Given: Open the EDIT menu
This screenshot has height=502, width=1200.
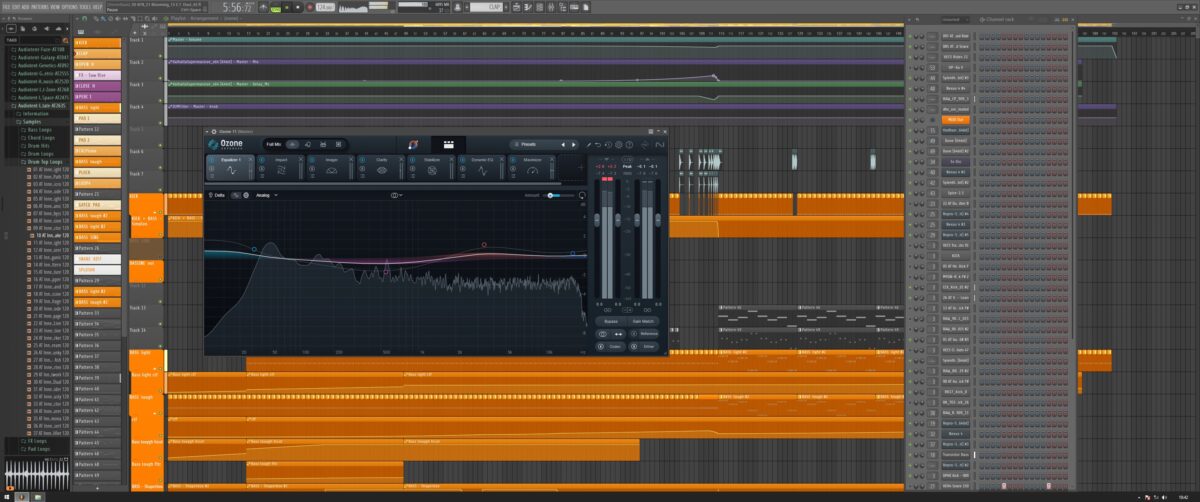Looking at the screenshot, I should [x=16, y=7].
